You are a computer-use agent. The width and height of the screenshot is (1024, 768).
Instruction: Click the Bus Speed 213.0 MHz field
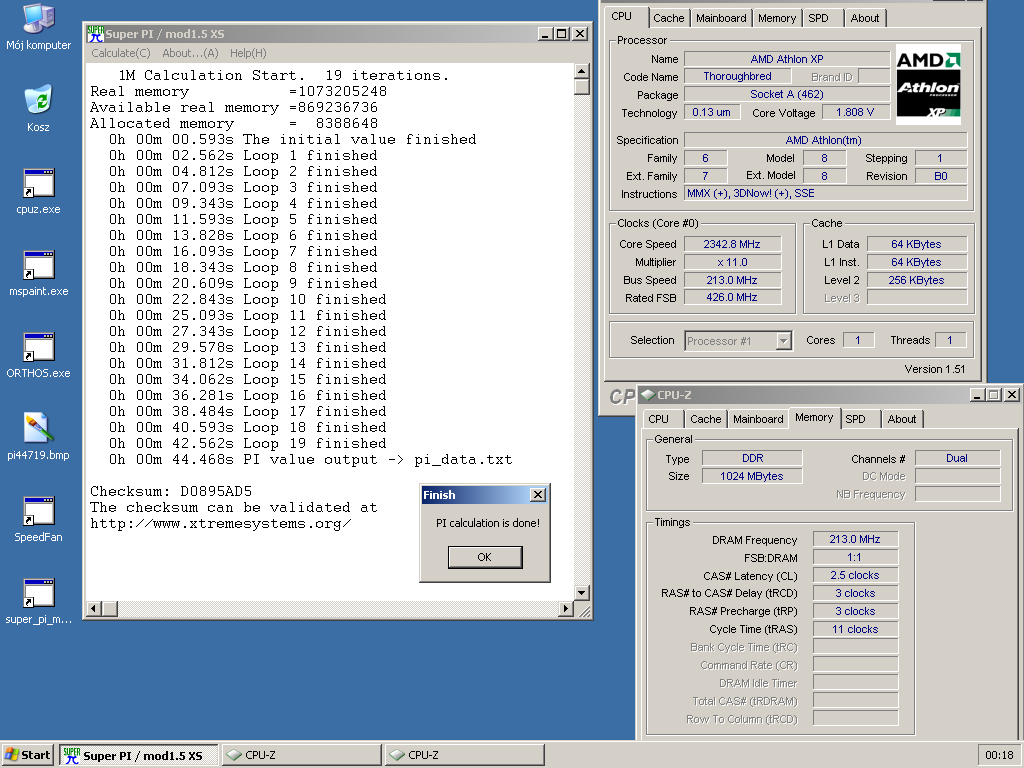pos(732,280)
